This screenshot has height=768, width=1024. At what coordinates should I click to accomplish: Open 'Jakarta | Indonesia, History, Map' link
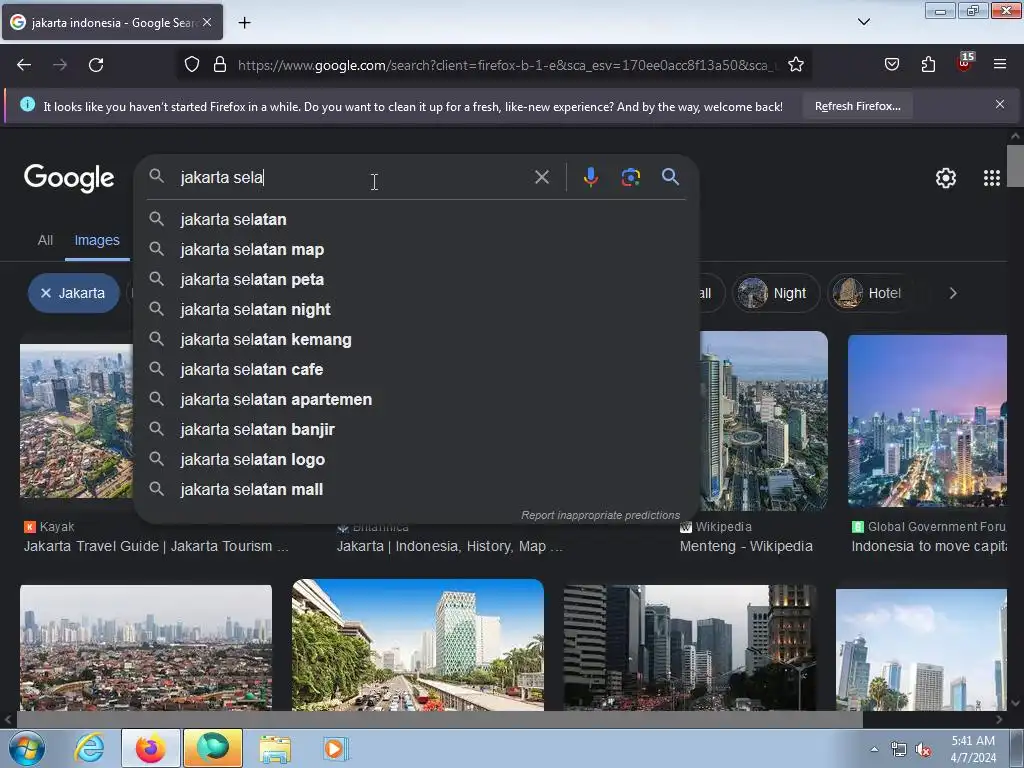(x=450, y=546)
